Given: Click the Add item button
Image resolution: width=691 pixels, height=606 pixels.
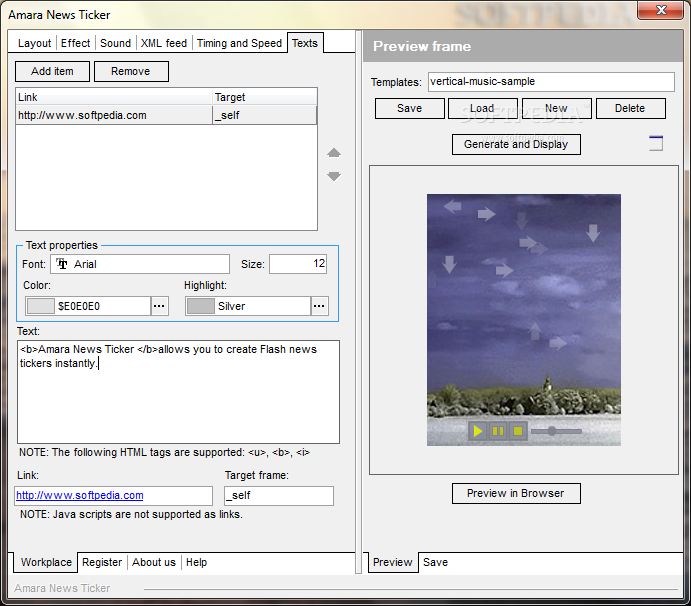Looking at the screenshot, I should pos(52,71).
